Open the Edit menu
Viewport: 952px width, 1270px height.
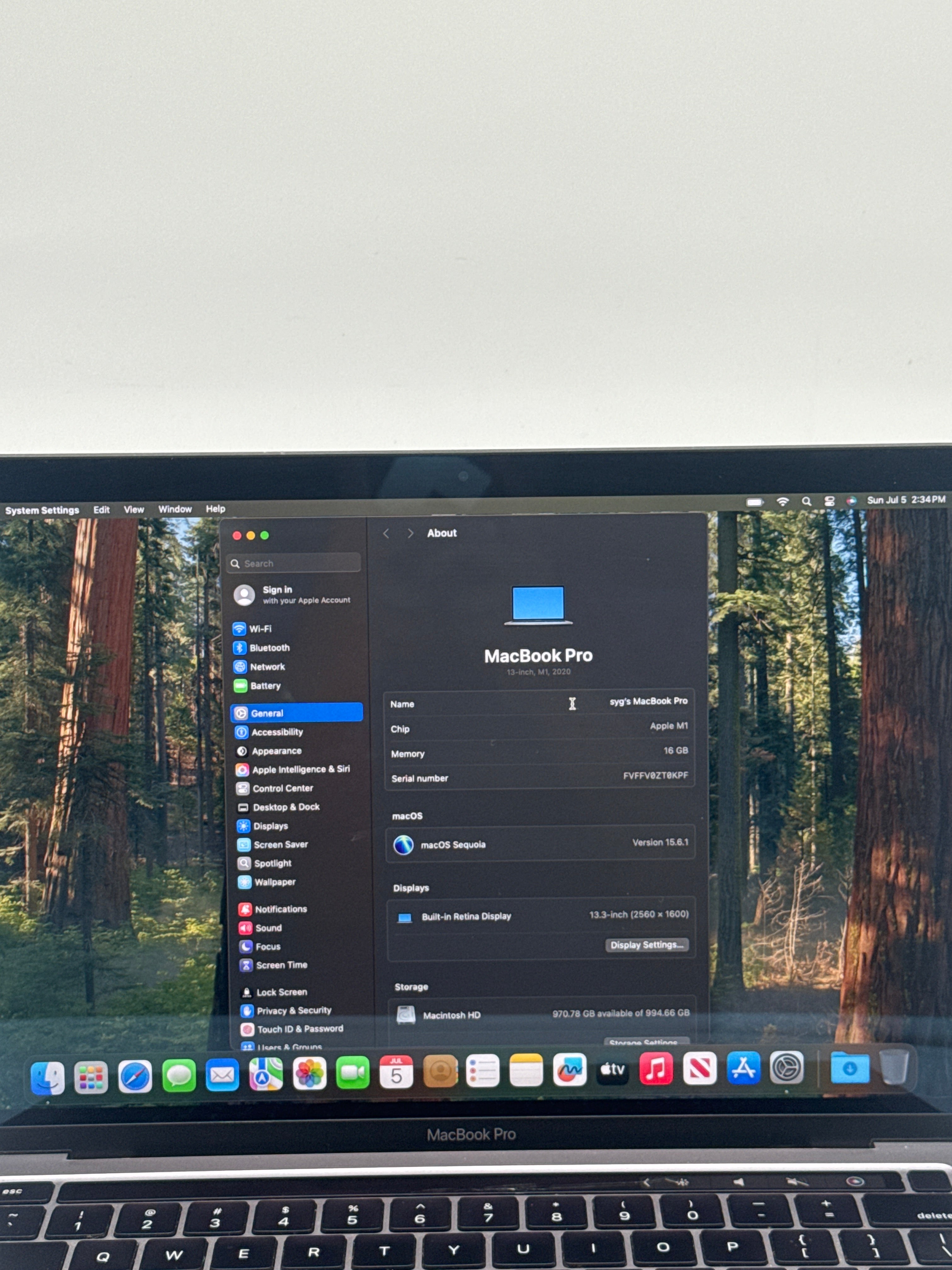click(x=102, y=510)
